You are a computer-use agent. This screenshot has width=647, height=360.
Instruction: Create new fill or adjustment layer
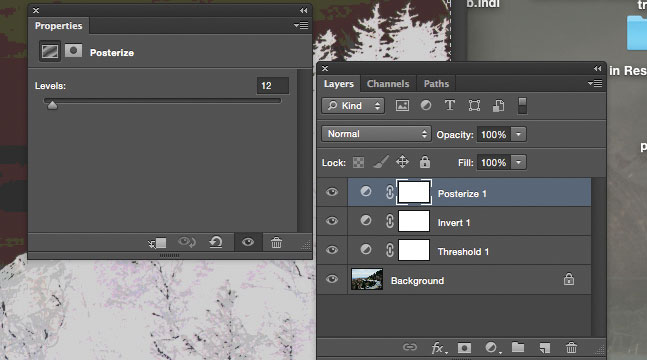[493, 348]
